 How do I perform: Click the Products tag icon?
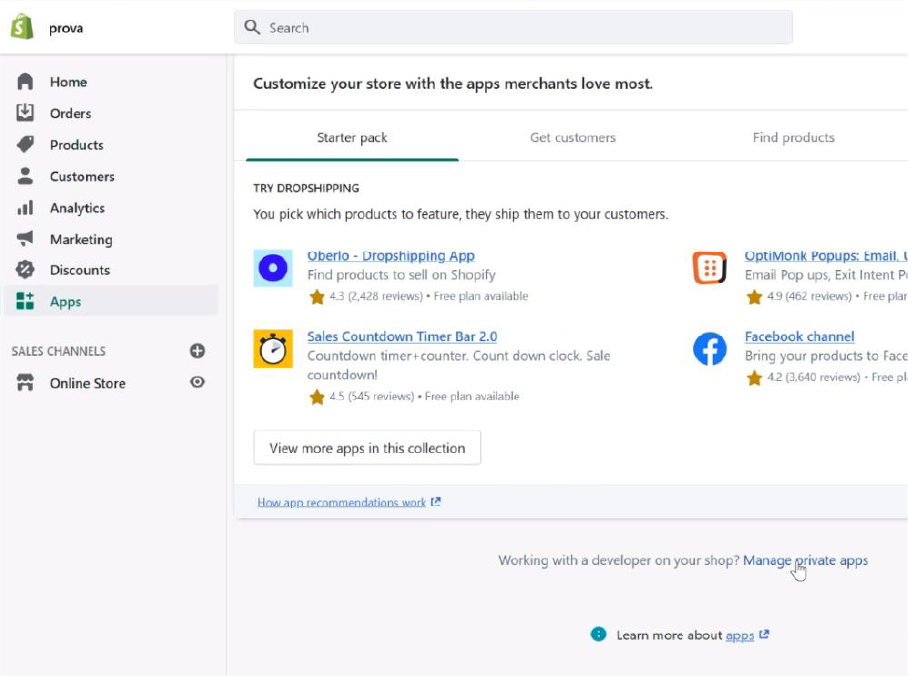(x=25, y=144)
